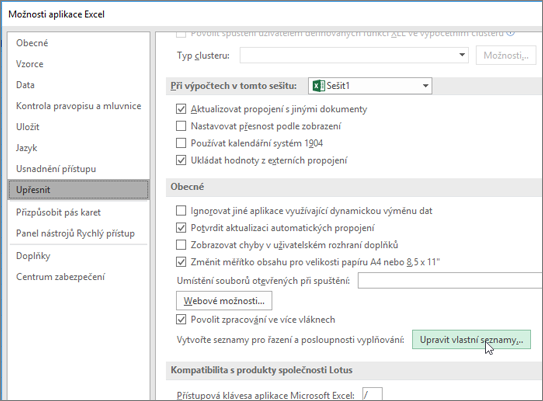Select the Upřesnit category
Image resolution: width=543 pixels, height=401 pixels.
click(x=79, y=190)
